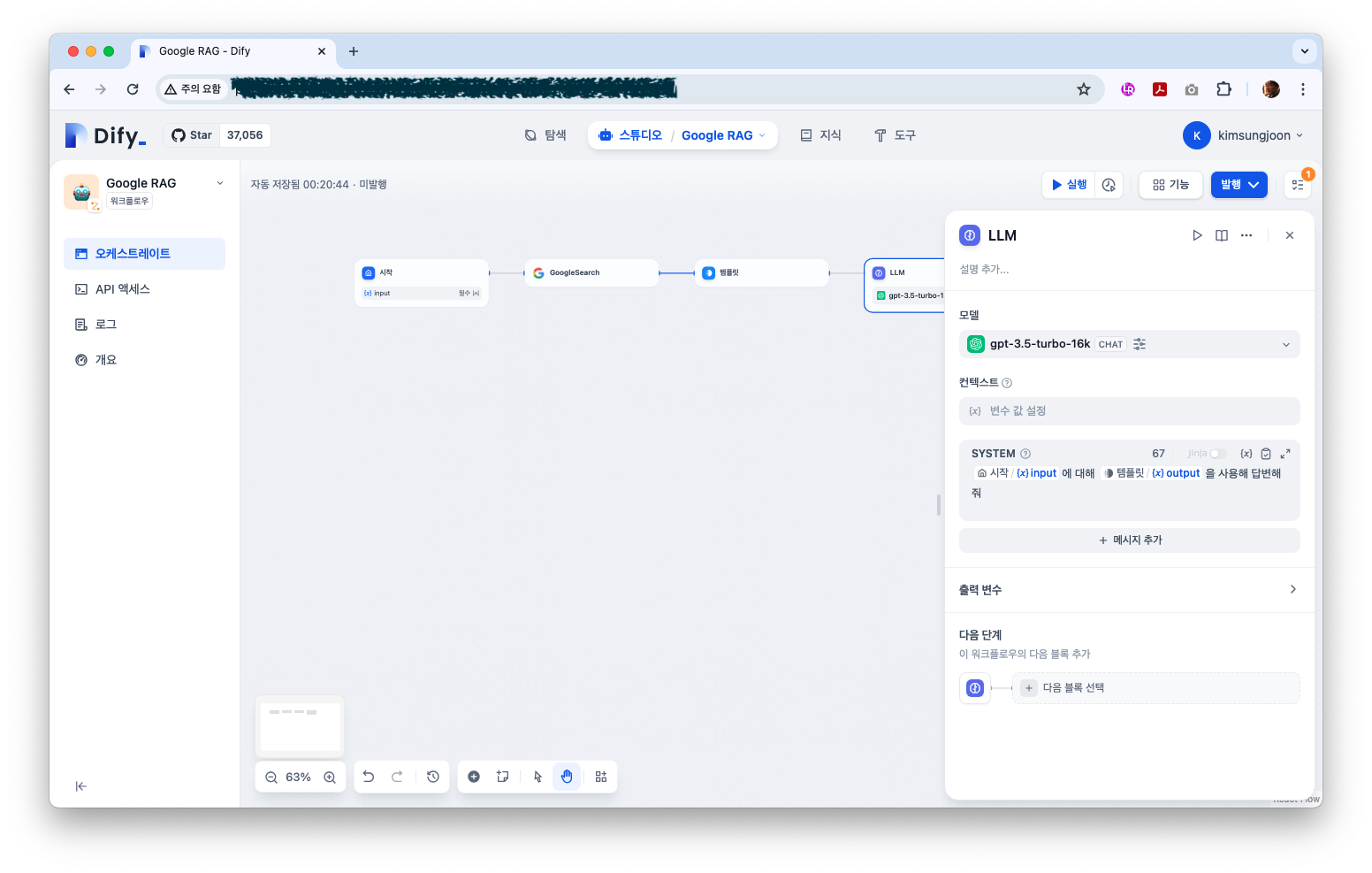Expand the SYSTEM prompt editor fullscreen
This screenshot has height=873, width=1372.
click(x=1285, y=454)
